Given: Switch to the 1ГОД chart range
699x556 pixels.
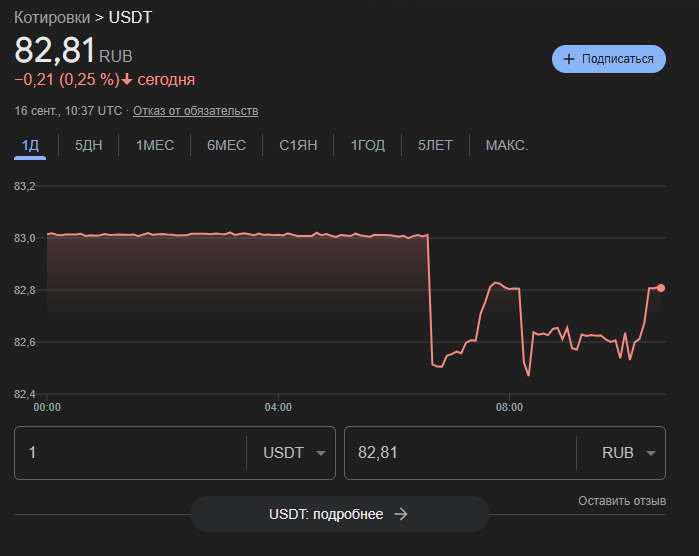Looking at the screenshot, I should click(367, 145).
